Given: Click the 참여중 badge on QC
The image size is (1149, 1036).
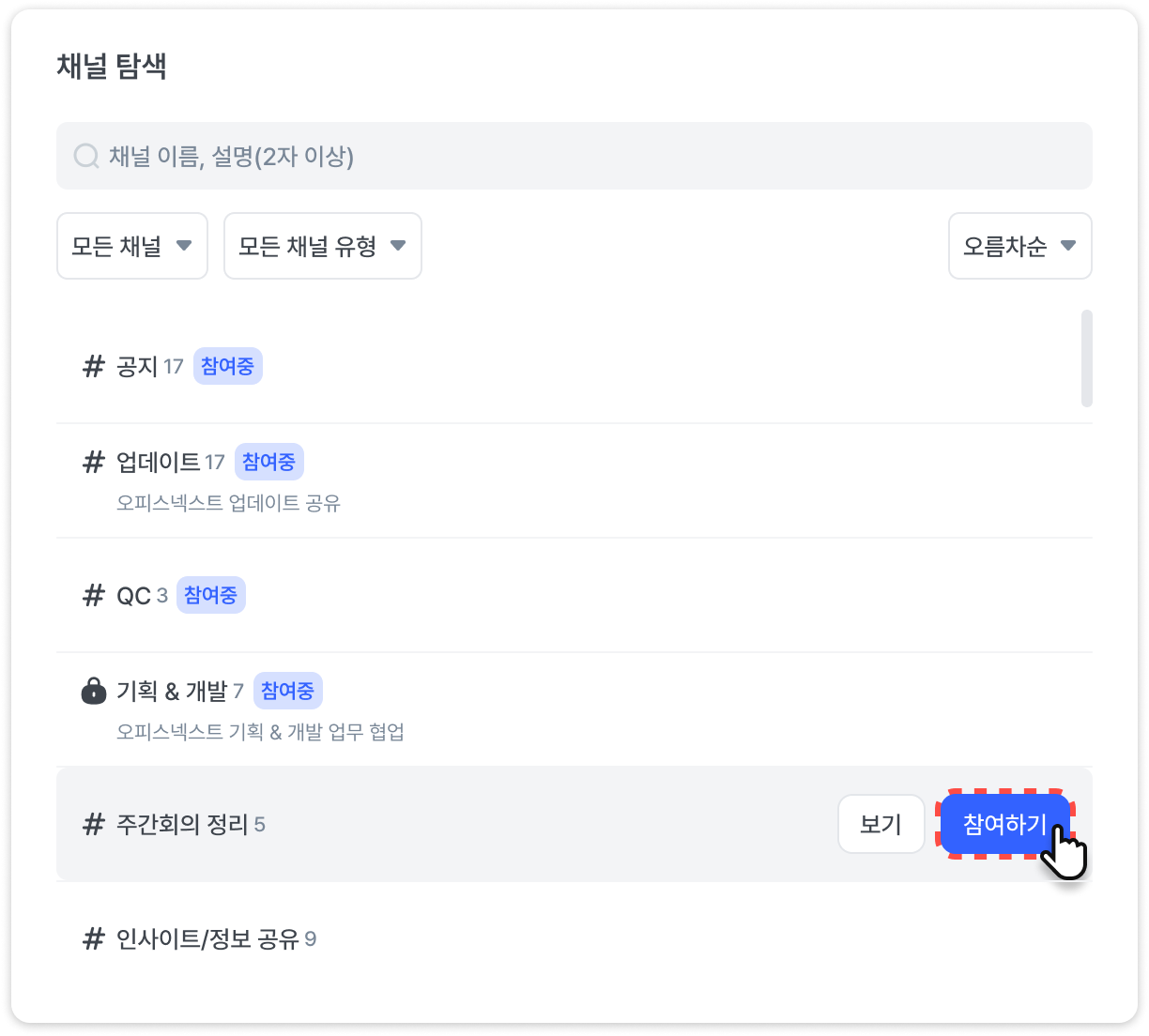Looking at the screenshot, I should point(210,595).
